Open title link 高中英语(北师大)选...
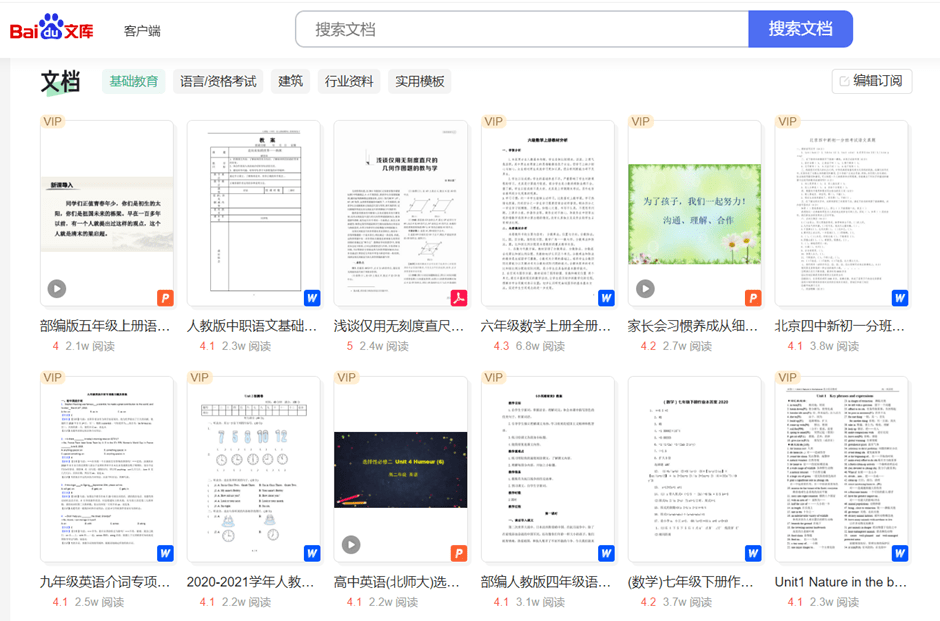This screenshot has height=621, width=940. pos(397,582)
